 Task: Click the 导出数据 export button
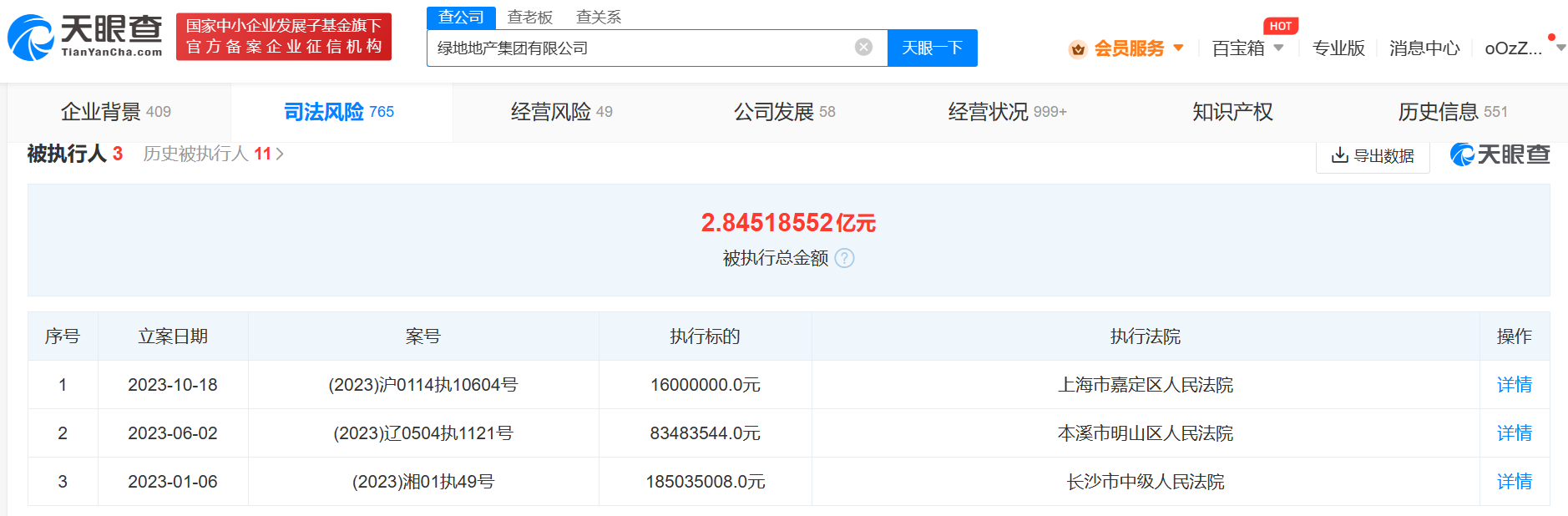click(1373, 155)
